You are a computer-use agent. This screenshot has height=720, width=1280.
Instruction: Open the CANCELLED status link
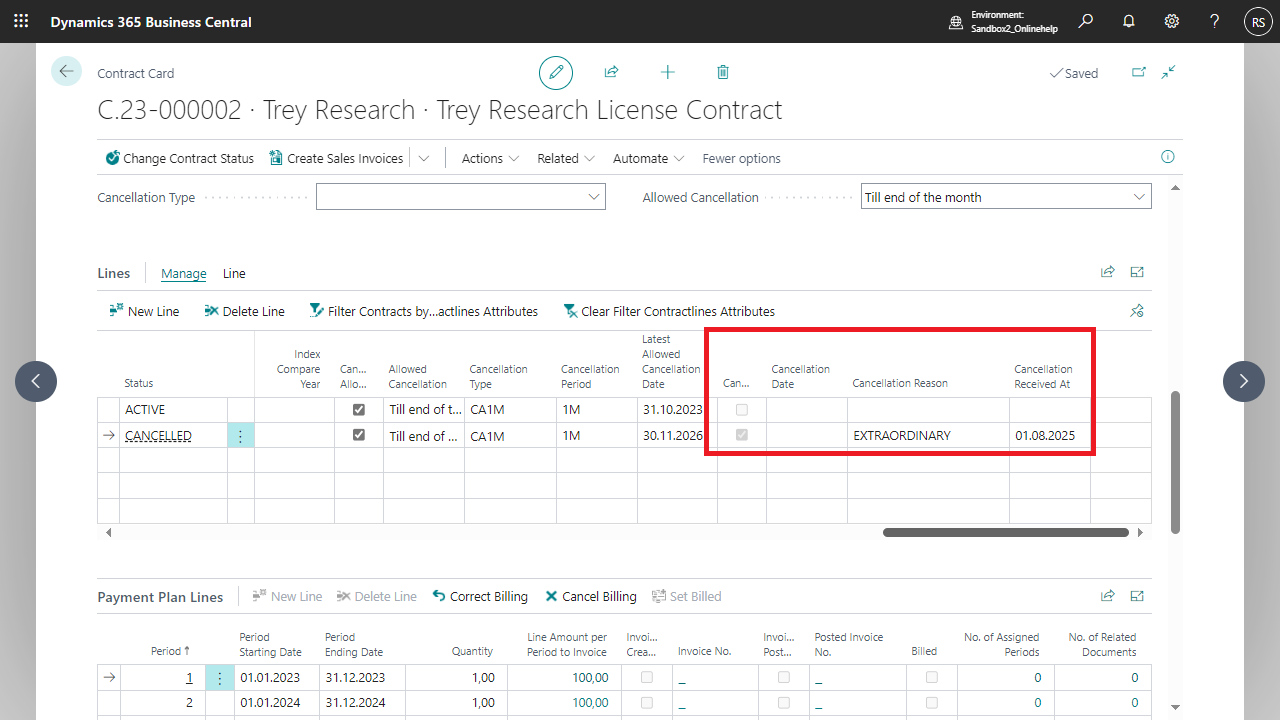(x=158, y=436)
